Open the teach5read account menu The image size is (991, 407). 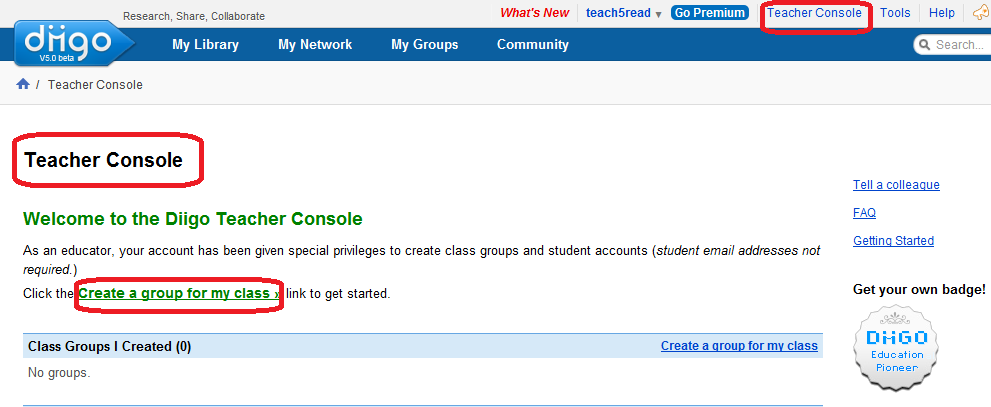[x=618, y=13]
